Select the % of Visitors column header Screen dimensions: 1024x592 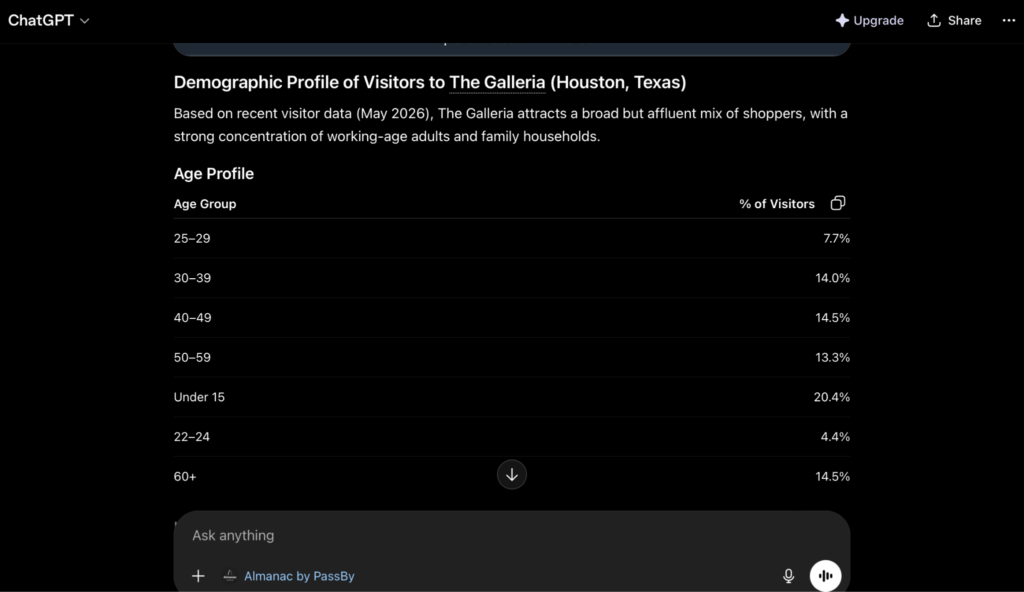(776, 204)
